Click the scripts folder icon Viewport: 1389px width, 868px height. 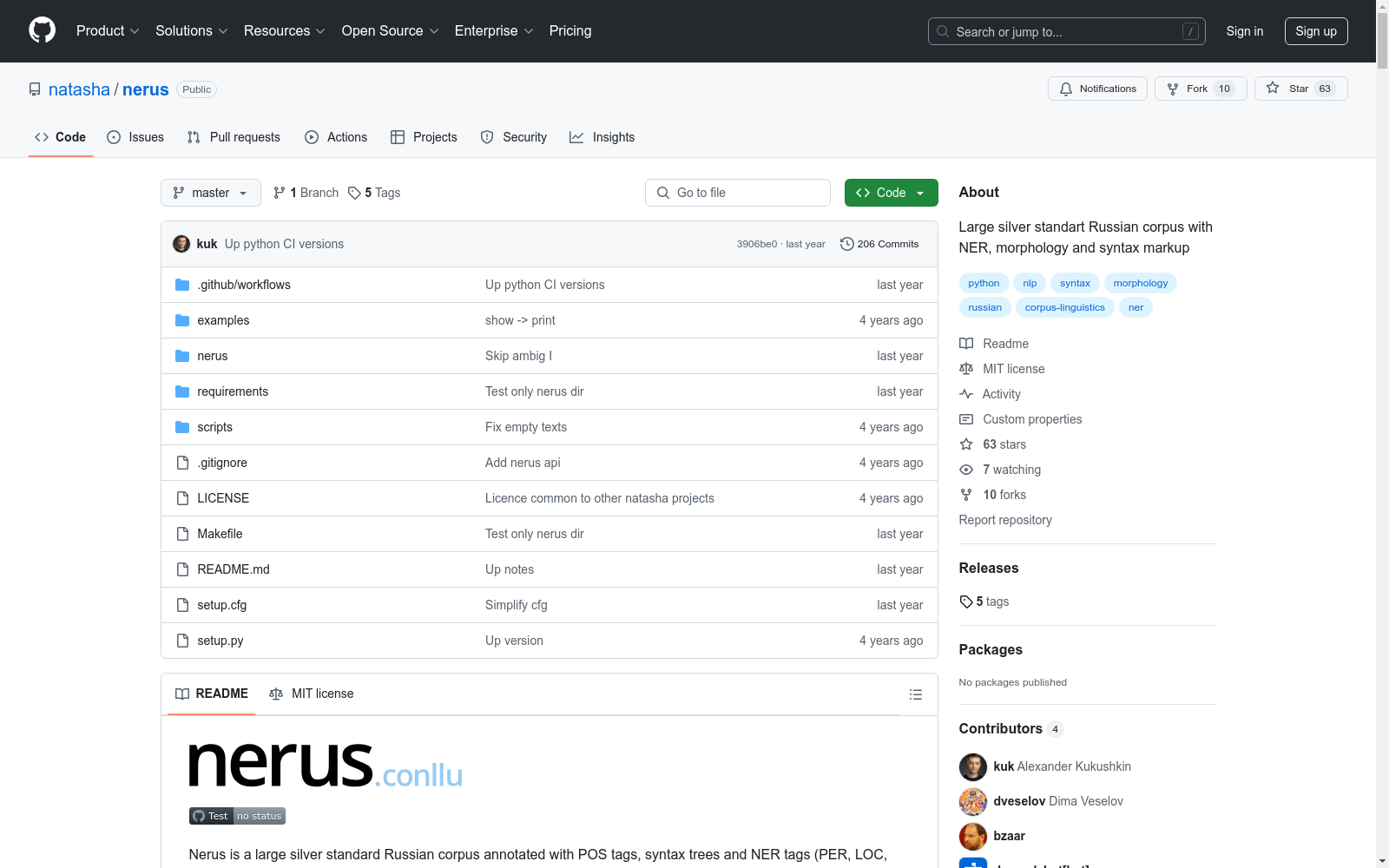point(182,427)
